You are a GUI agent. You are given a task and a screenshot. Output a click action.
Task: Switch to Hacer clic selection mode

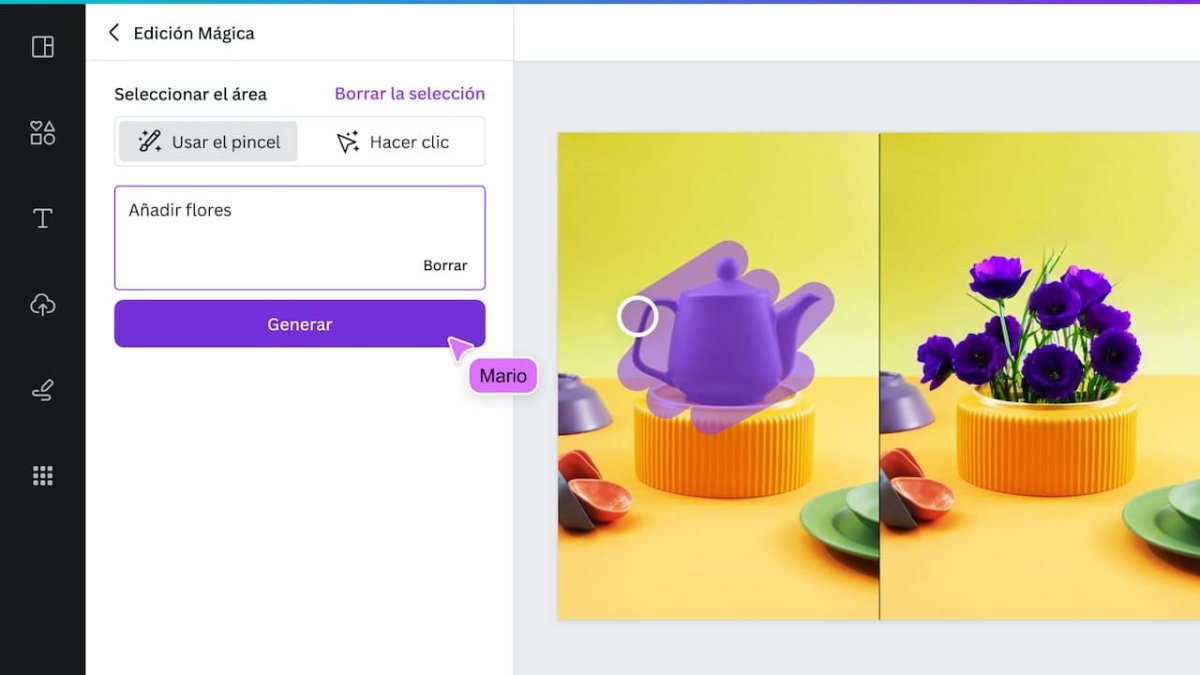click(393, 142)
